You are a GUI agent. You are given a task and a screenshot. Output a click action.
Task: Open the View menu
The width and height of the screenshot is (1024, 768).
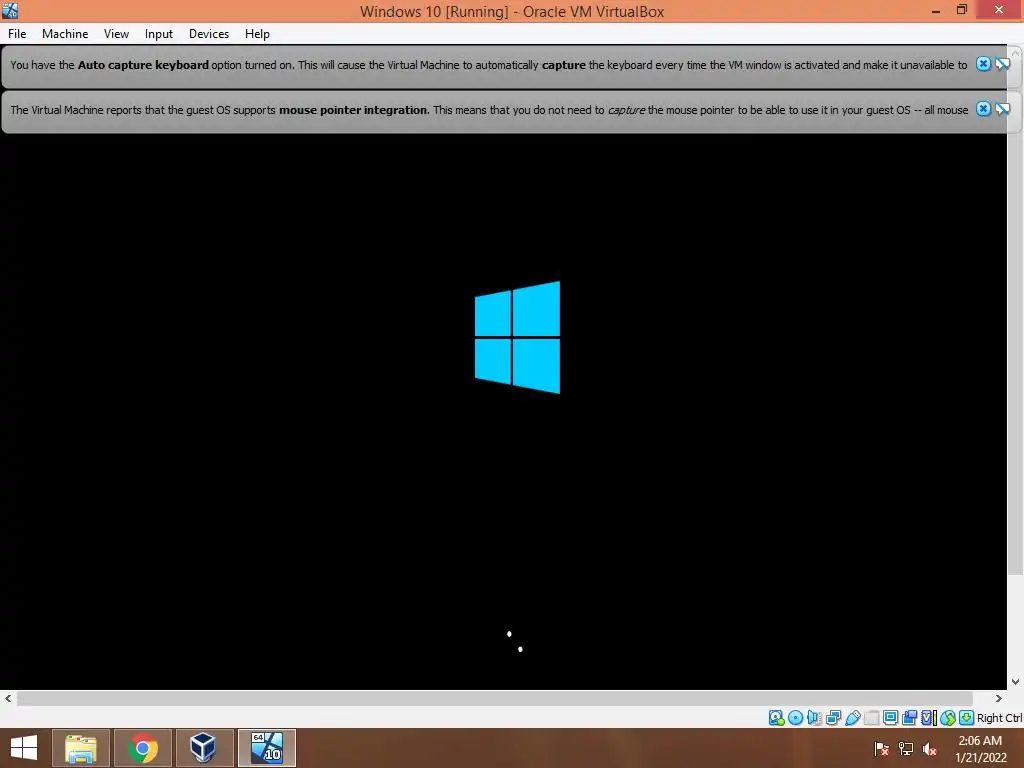pyautogui.click(x=116, y=34)
